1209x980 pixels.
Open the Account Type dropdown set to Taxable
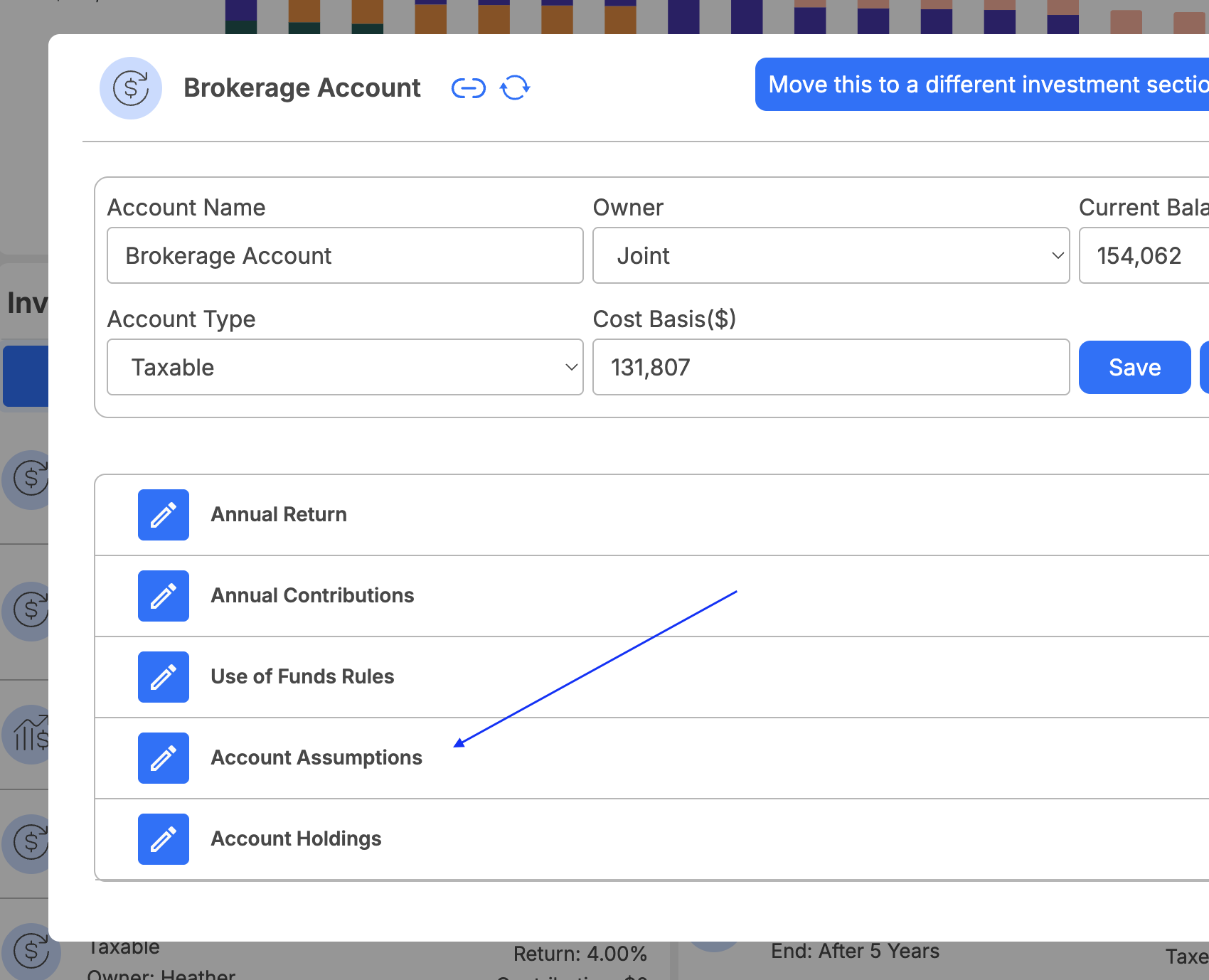[345, 367]
